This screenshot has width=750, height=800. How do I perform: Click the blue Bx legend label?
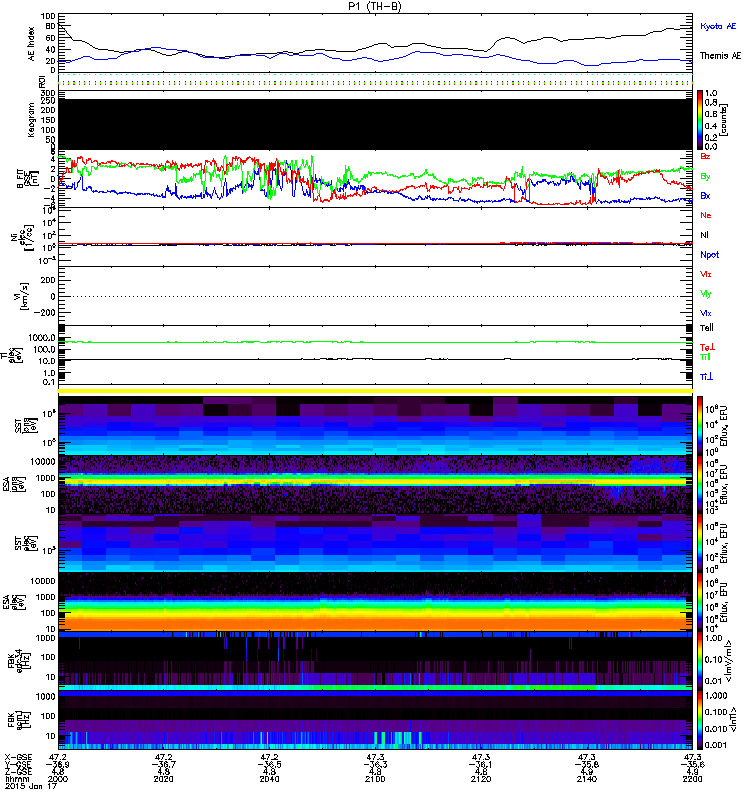705,195
